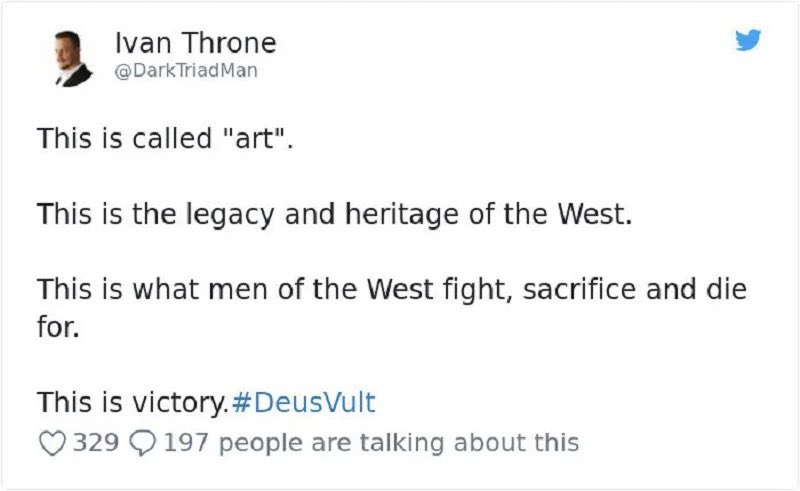The width and height of the screenshot is (800, 491).
Task: Click the "This is what men" sentence
Action: tap(392, 291)
